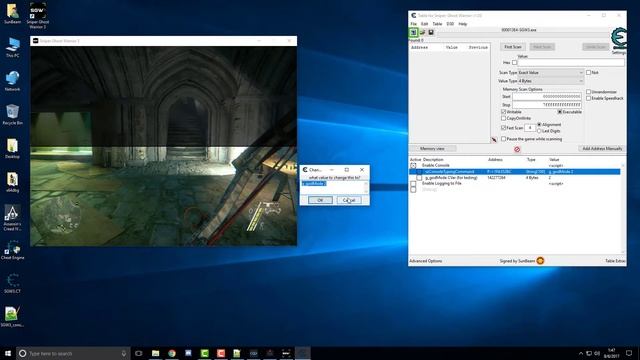This screenshot has width=640, height=360.
Task: Click the scan Value input field
Action: coord(571,62)
